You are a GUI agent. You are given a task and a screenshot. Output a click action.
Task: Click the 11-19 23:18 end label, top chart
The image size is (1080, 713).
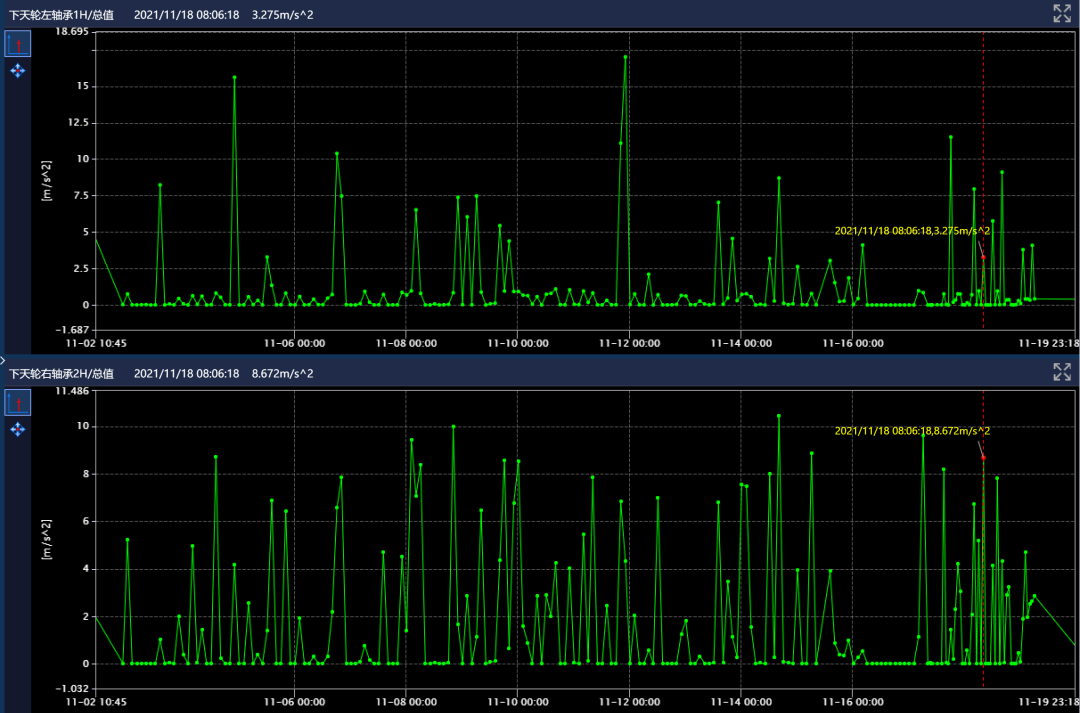coord(1048,342)
